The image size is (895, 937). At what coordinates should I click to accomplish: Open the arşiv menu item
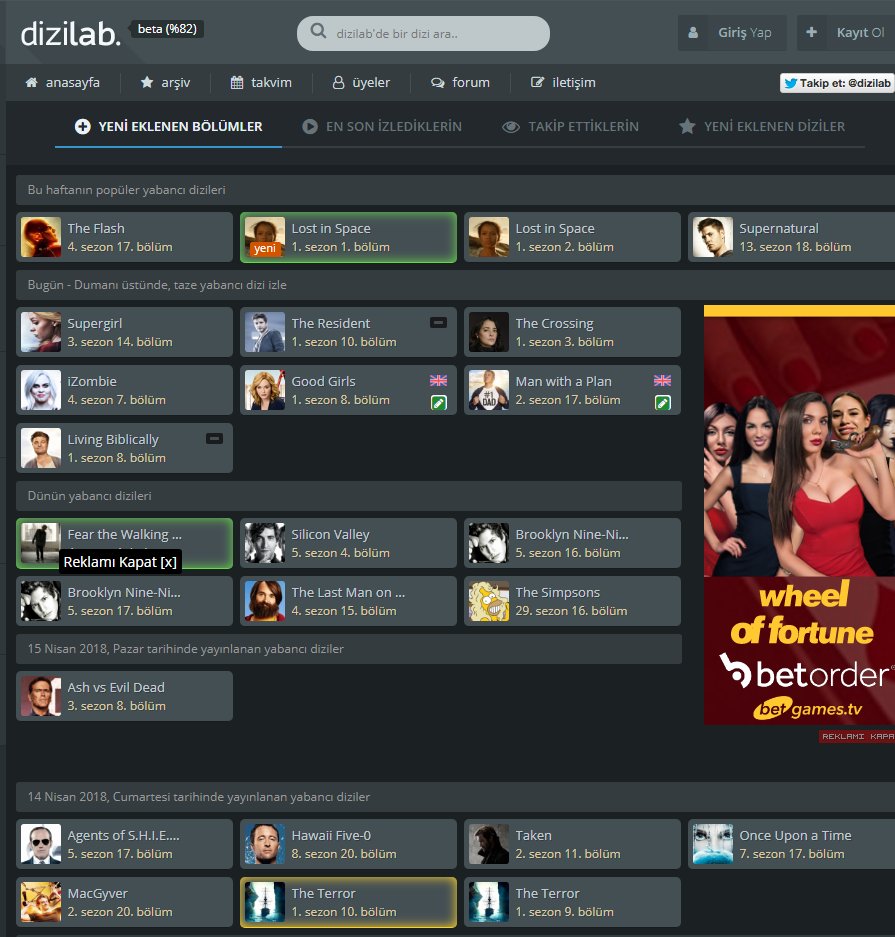pyautogui.click(x=165, y=82)
